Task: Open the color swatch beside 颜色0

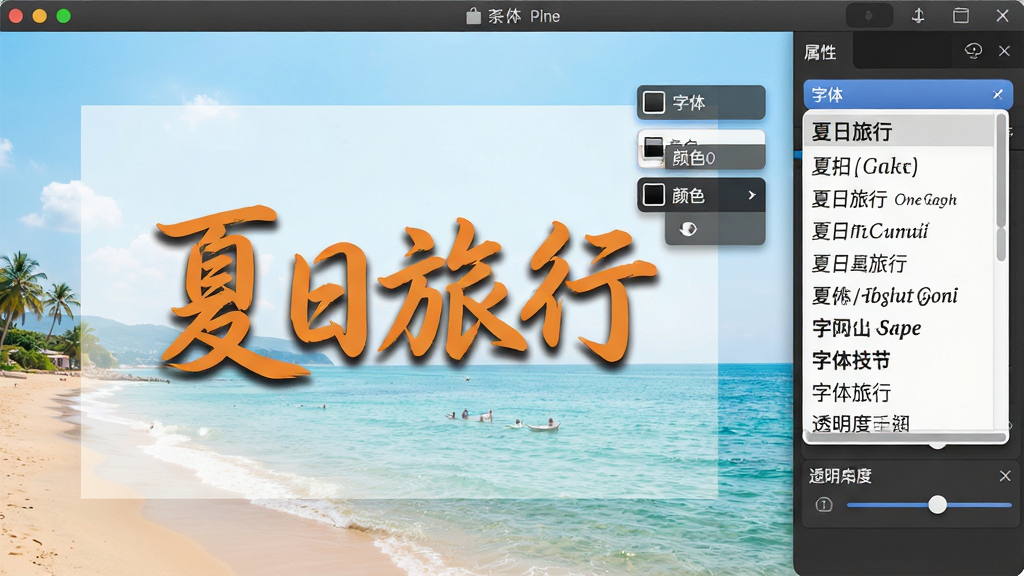Action: [653, 148]
